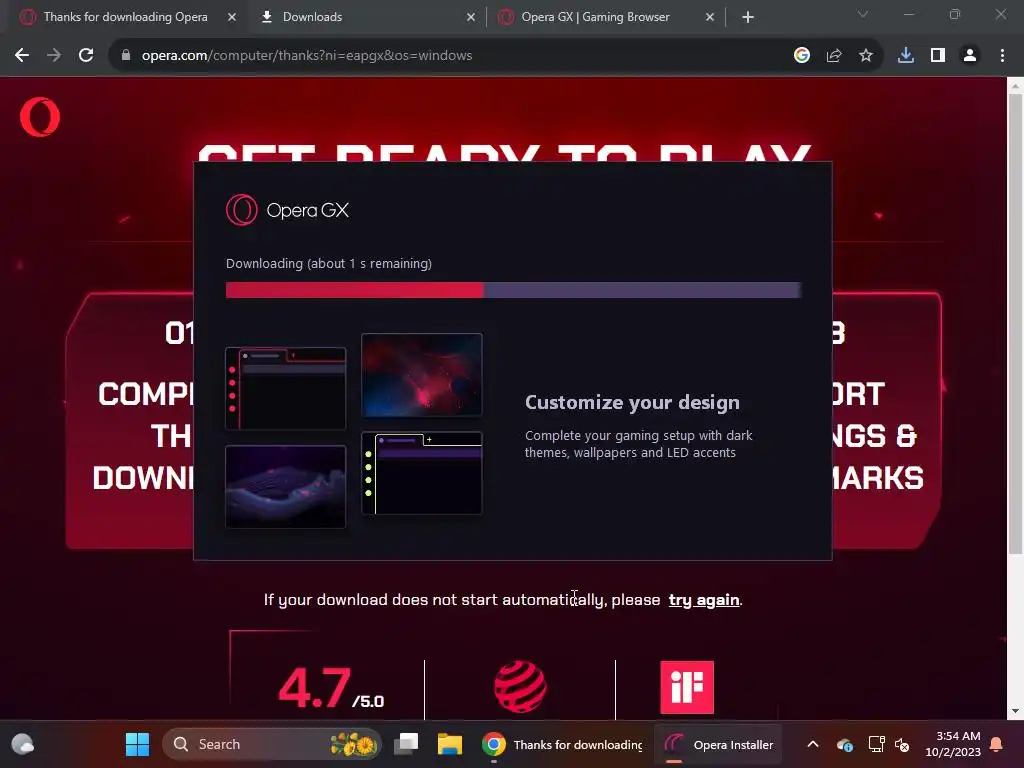Switch to the 'Thanks for downloading Opera' tab
The width and height of the screenshot is (1024, 768).
point(125,17)
